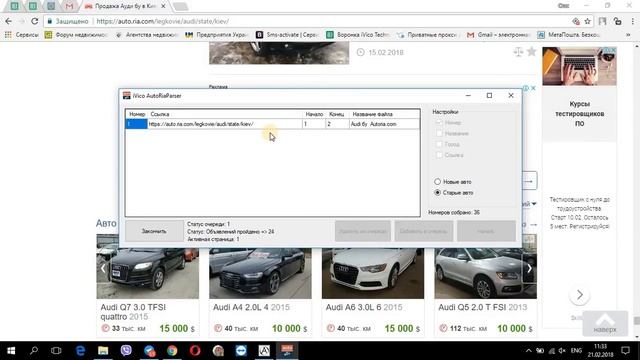Open the Агентства недвижимости bookmark
640x360 pixels.
(147, 35)
